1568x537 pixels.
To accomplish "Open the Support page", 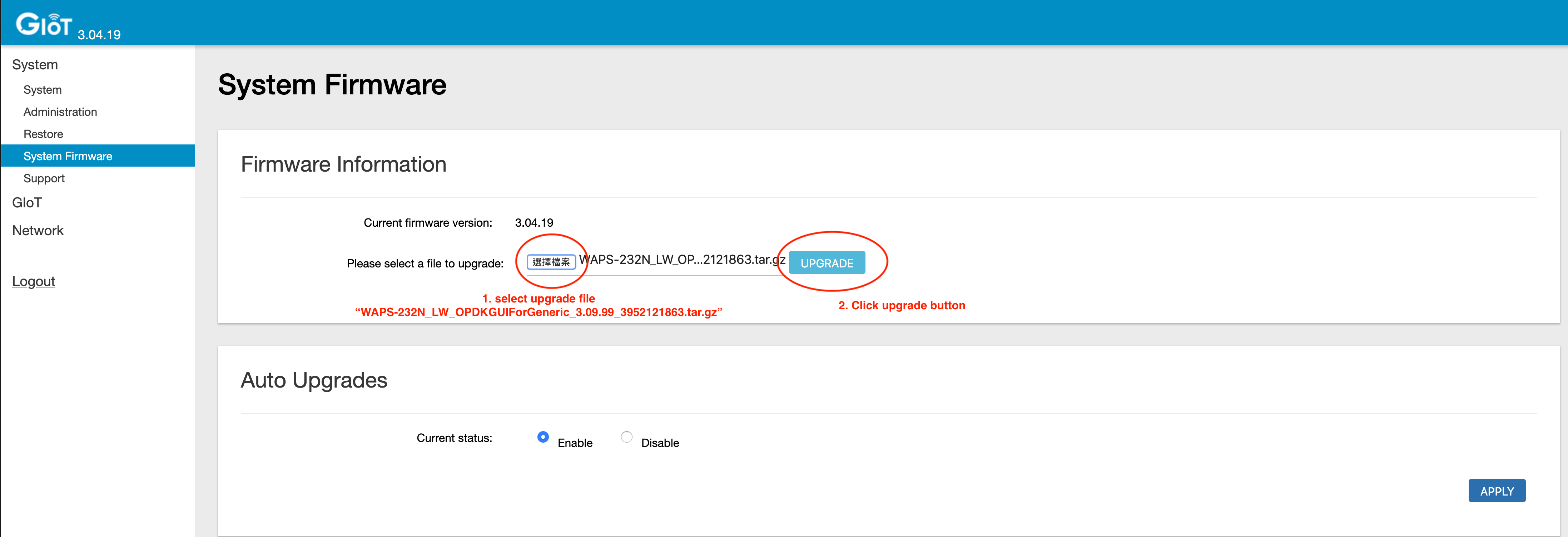I will pyautogui.click(x=44, y=178).
